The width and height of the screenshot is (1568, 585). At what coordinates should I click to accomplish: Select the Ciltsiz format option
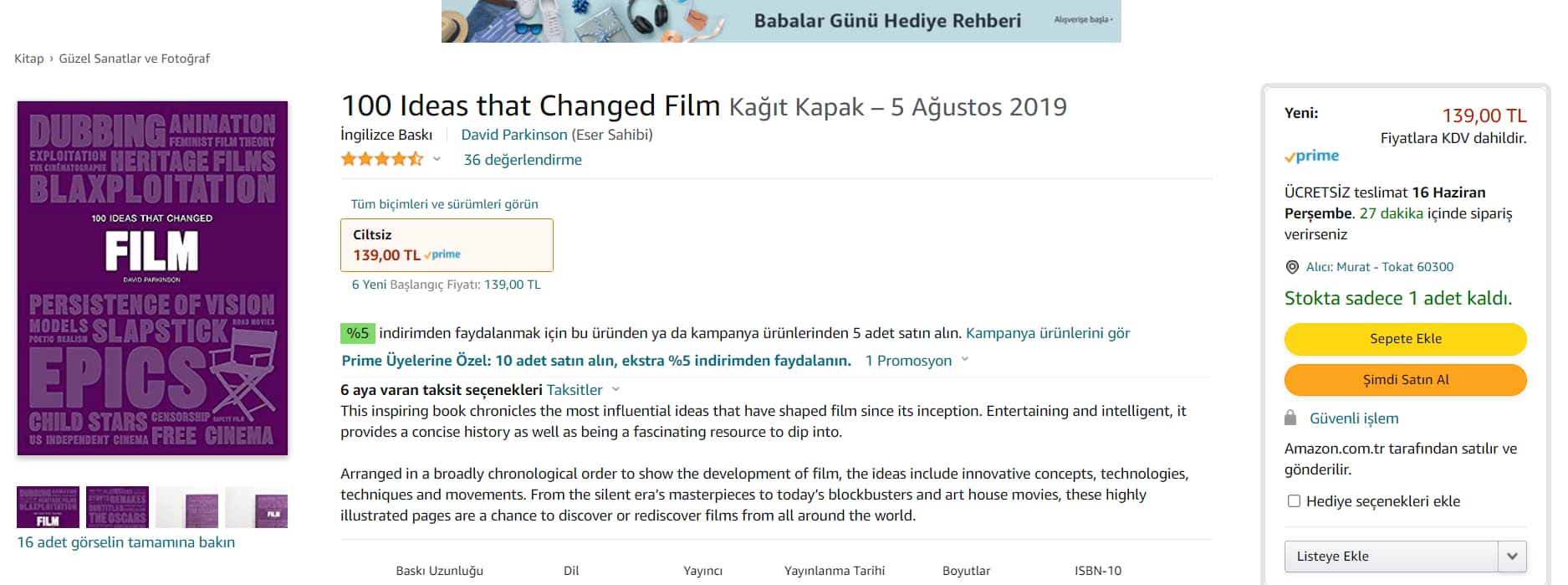pyautogui.click(x=447, y=245)
